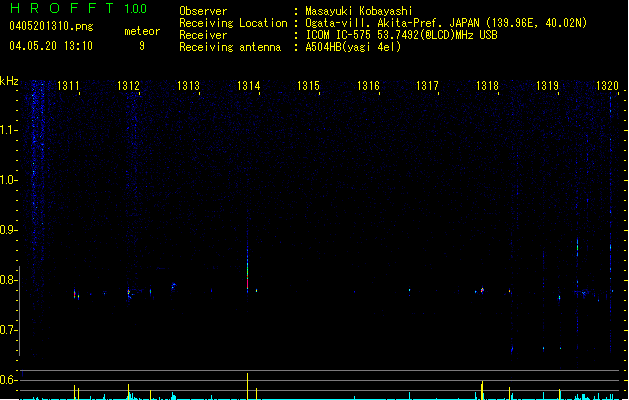Viewport: 629px width, 400px height.
Task: Click the 0.6 kHz frequency axis label
Action: [8, 380]
